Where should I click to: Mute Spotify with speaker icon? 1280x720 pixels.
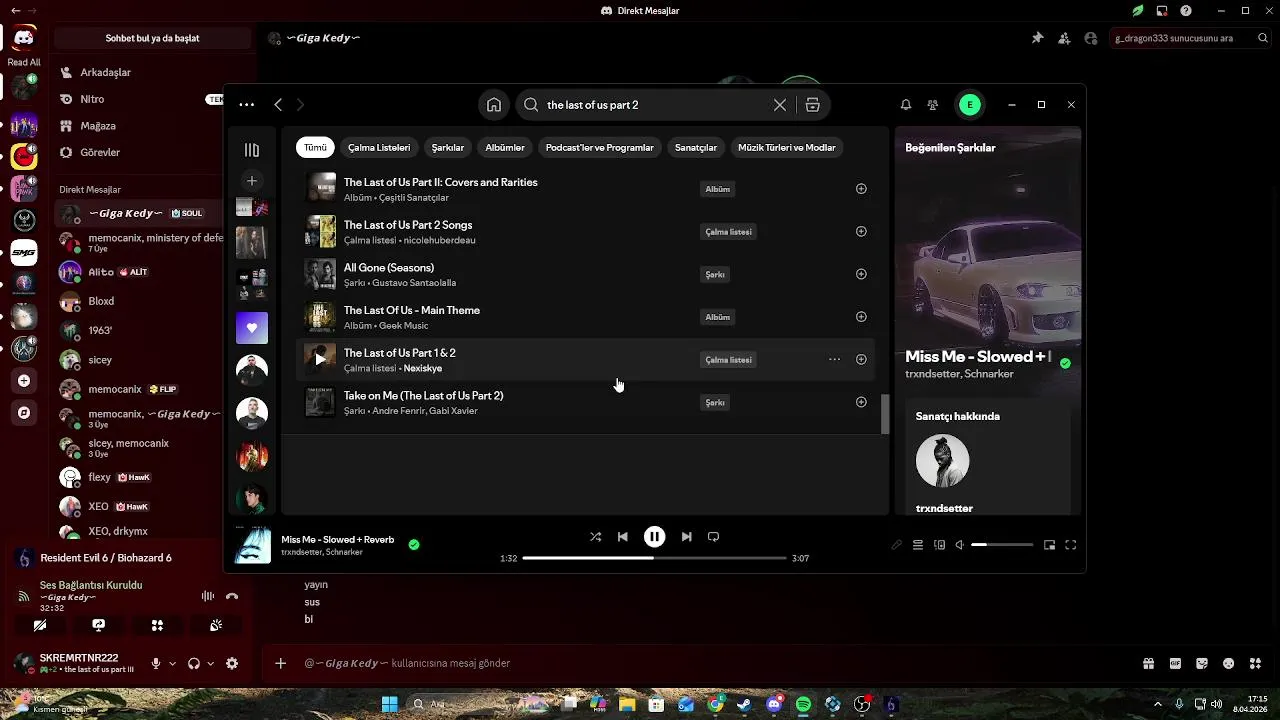(x=960, y=545)
